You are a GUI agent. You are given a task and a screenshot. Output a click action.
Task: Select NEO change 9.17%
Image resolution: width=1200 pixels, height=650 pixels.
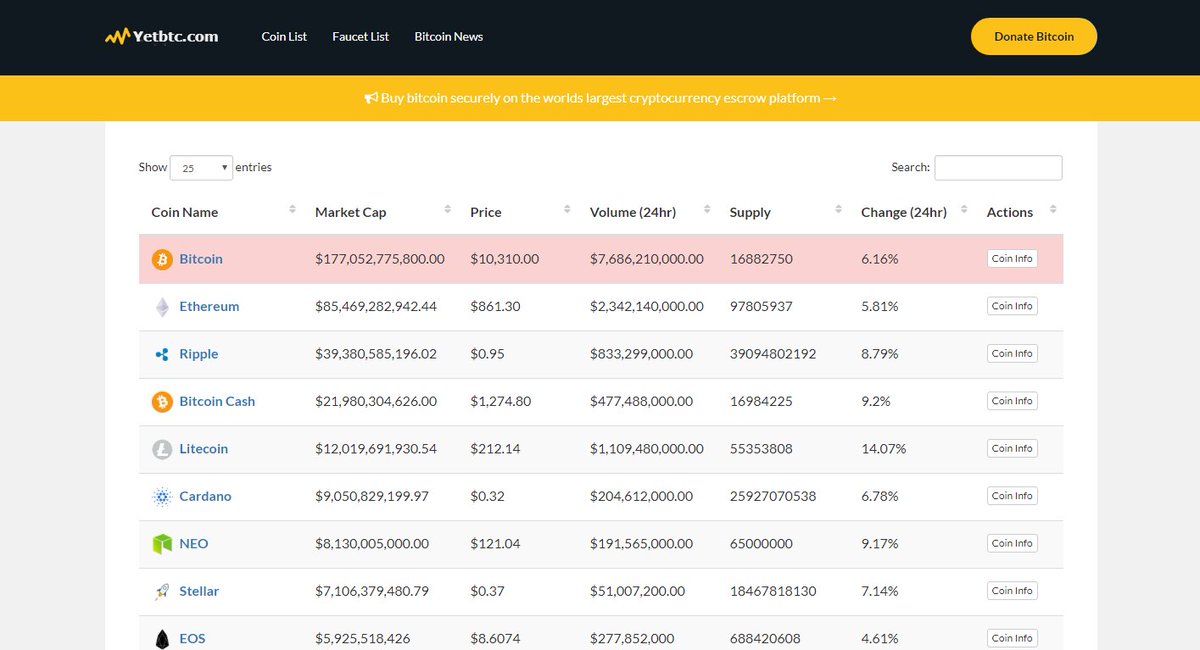880,544
